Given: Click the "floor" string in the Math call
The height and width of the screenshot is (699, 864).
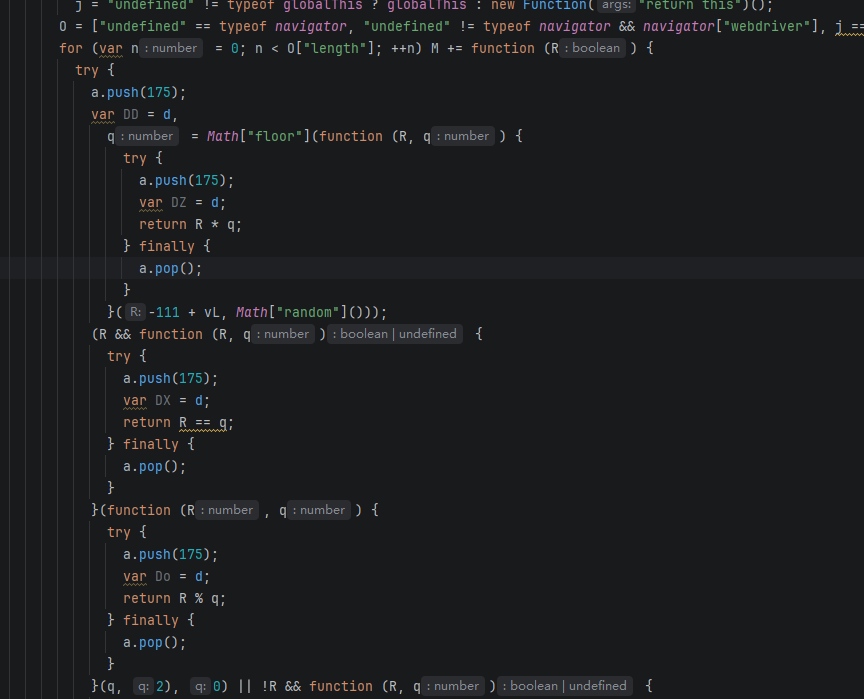Looking at the screenshot, I should [276, 136].
